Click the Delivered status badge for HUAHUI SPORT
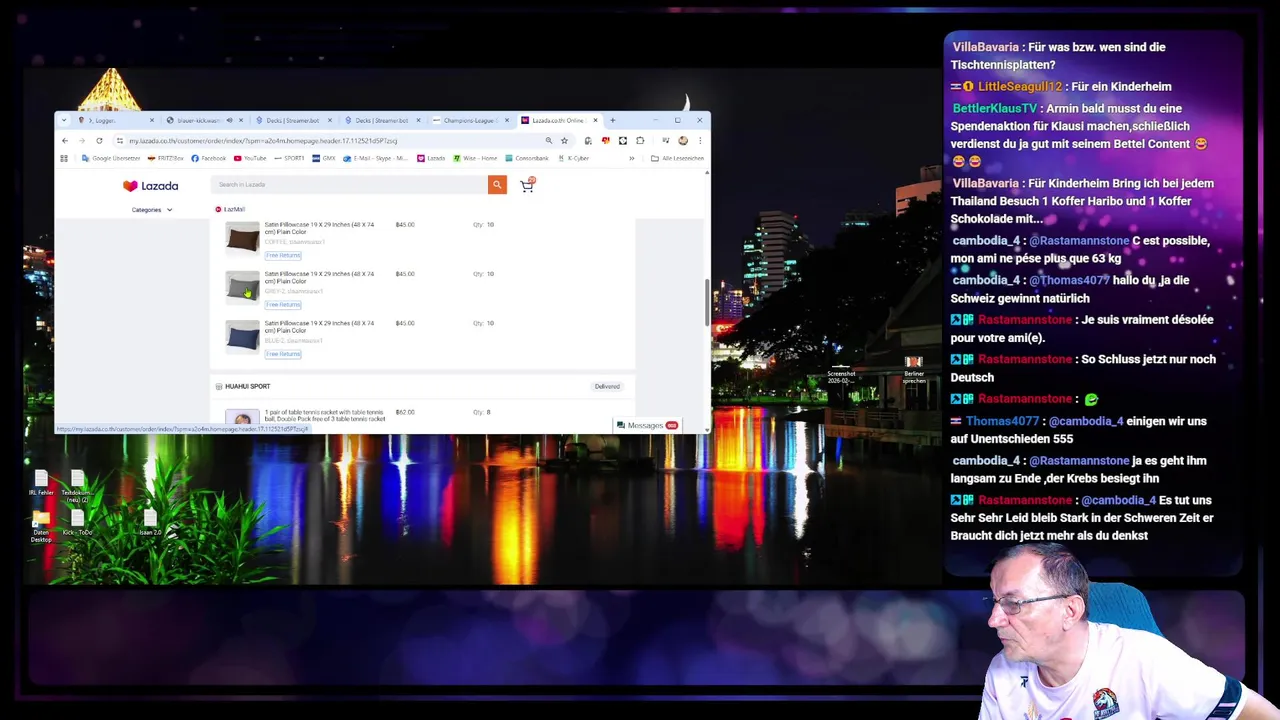This screenshot has height=720, width=1280. pos(607,386)
